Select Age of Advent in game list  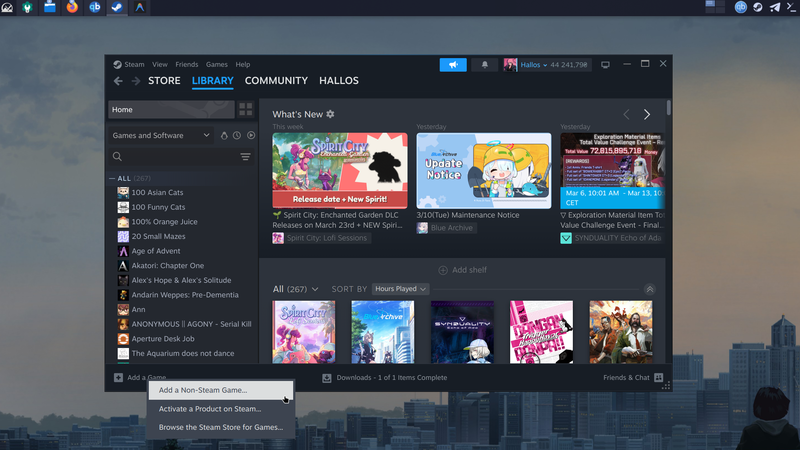tap(156, 251)
